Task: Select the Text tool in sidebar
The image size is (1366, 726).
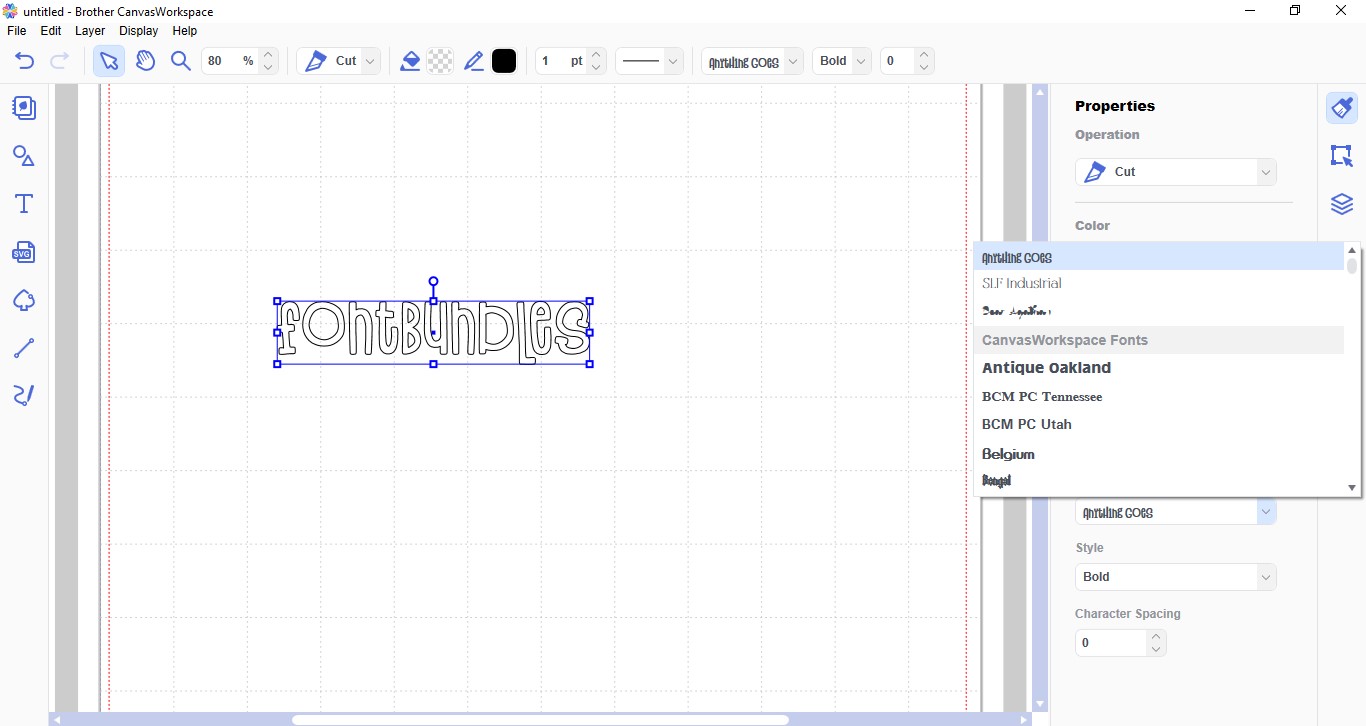Action: click(x=24, y=204)
